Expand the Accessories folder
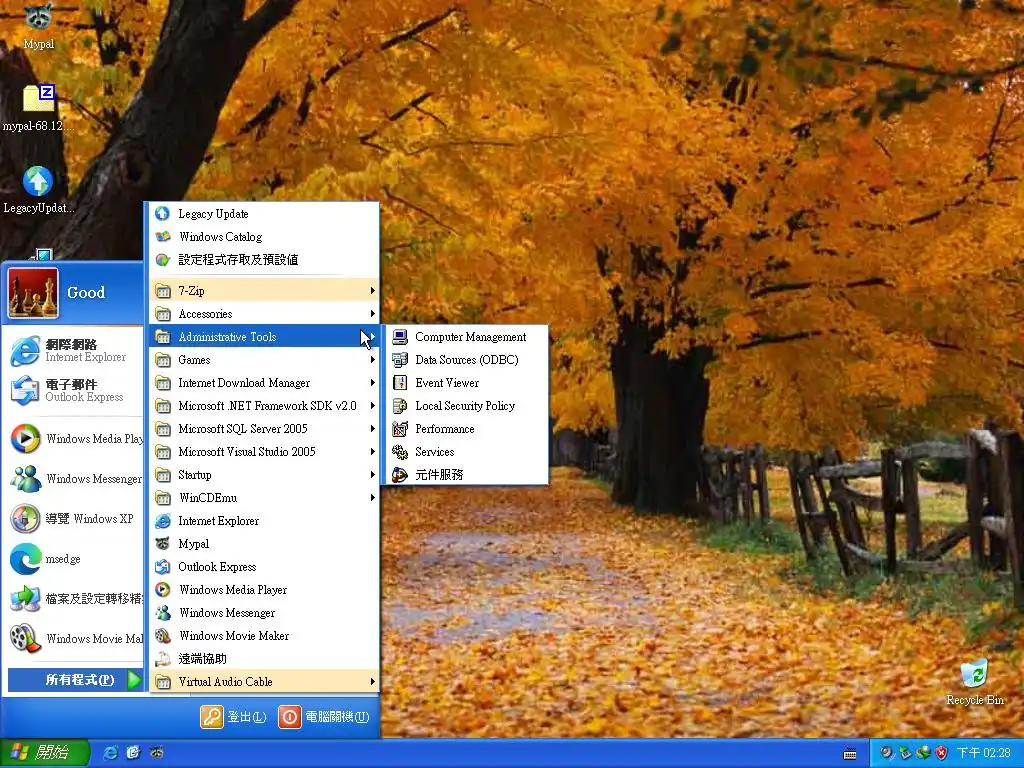The width and height of the screenshot is (1024, 768). click(x=264, y=314)
